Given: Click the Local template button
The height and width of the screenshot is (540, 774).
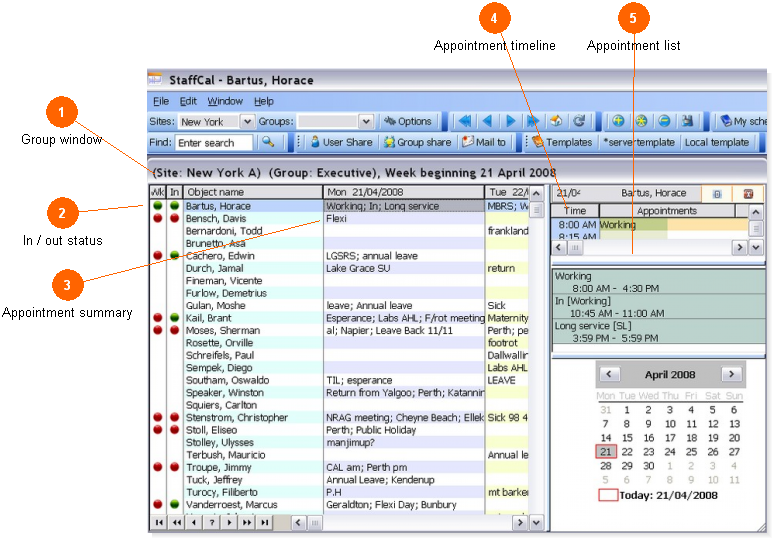Looking at the screenshot, I should point(717,142).
